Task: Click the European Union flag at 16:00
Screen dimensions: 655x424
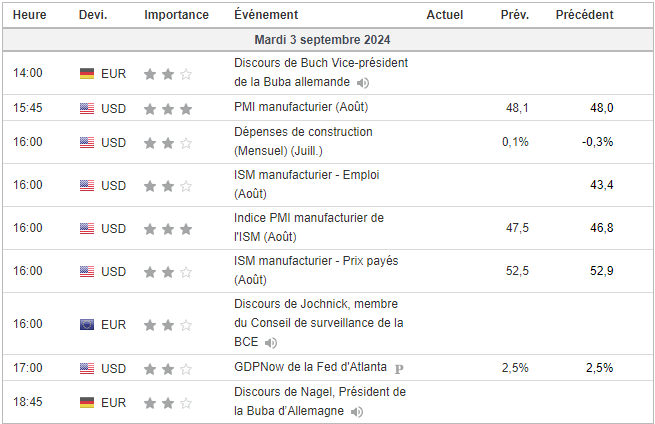Action: pos(87,324)
